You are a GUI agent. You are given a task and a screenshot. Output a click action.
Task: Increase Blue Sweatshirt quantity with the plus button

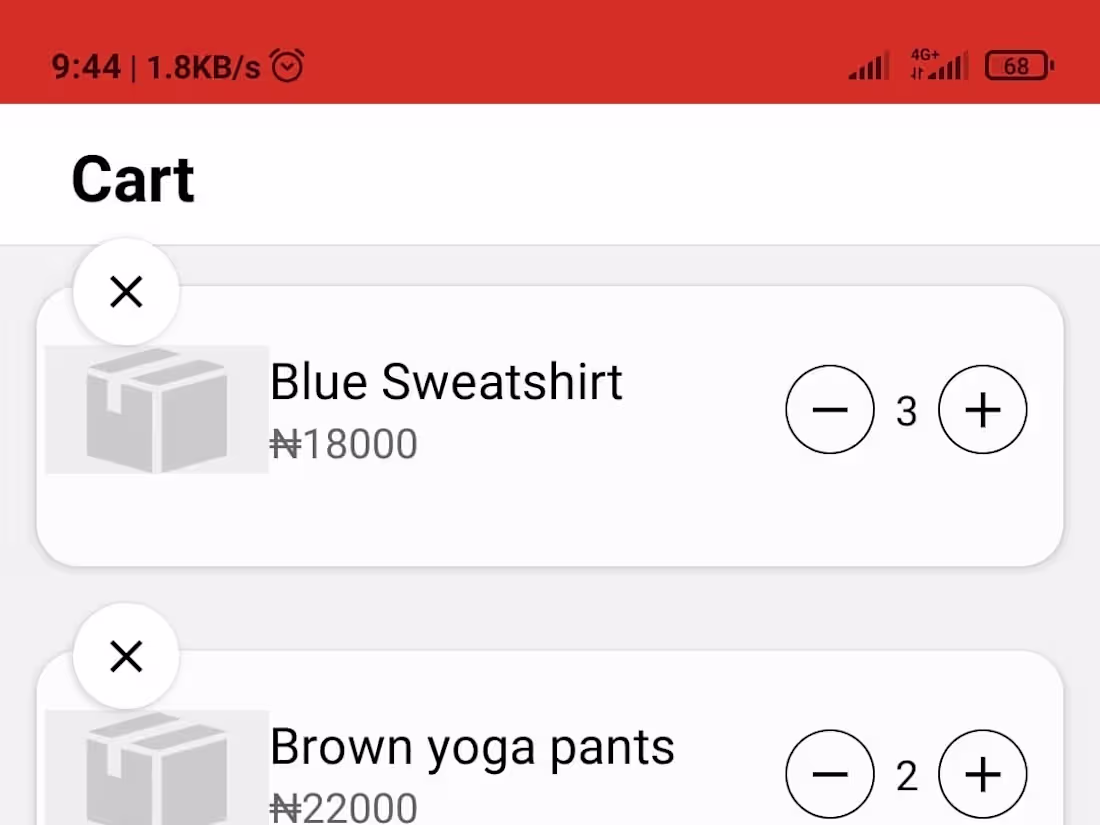pyautogui.click(x=983, y=410)
